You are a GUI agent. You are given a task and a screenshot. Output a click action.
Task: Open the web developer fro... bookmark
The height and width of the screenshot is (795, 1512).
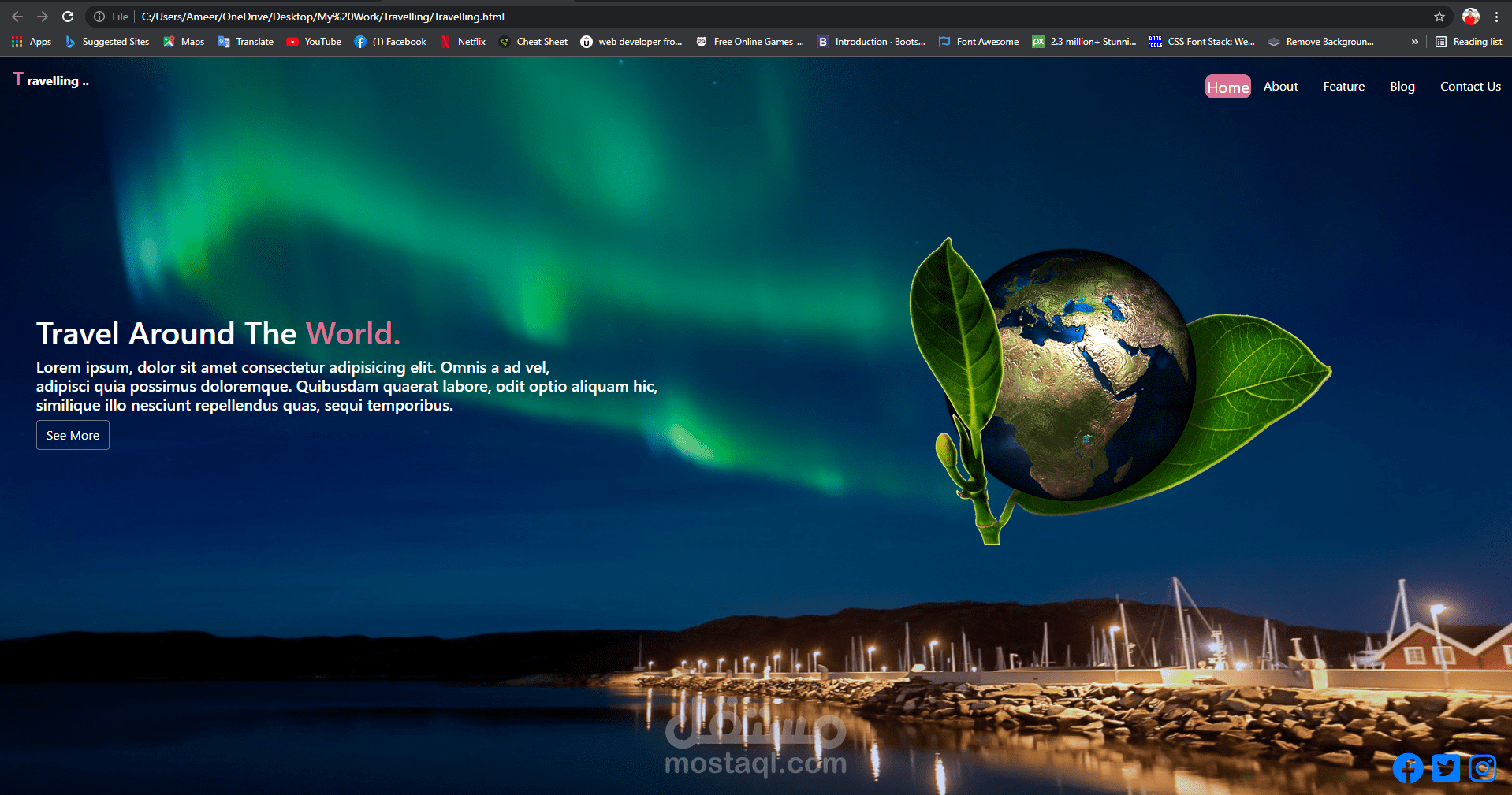631,42
